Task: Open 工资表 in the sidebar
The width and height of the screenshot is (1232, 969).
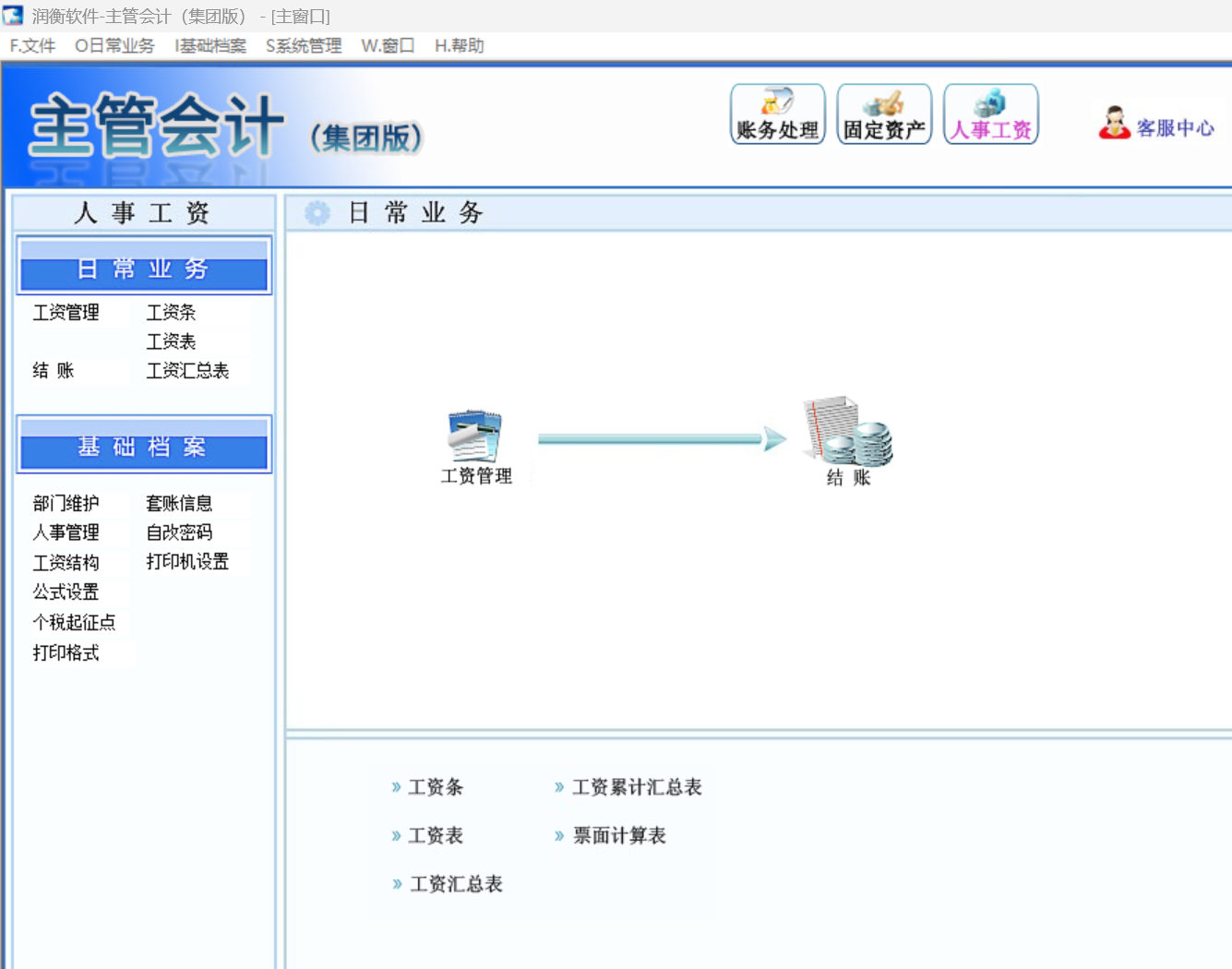Action: (171, 341)
